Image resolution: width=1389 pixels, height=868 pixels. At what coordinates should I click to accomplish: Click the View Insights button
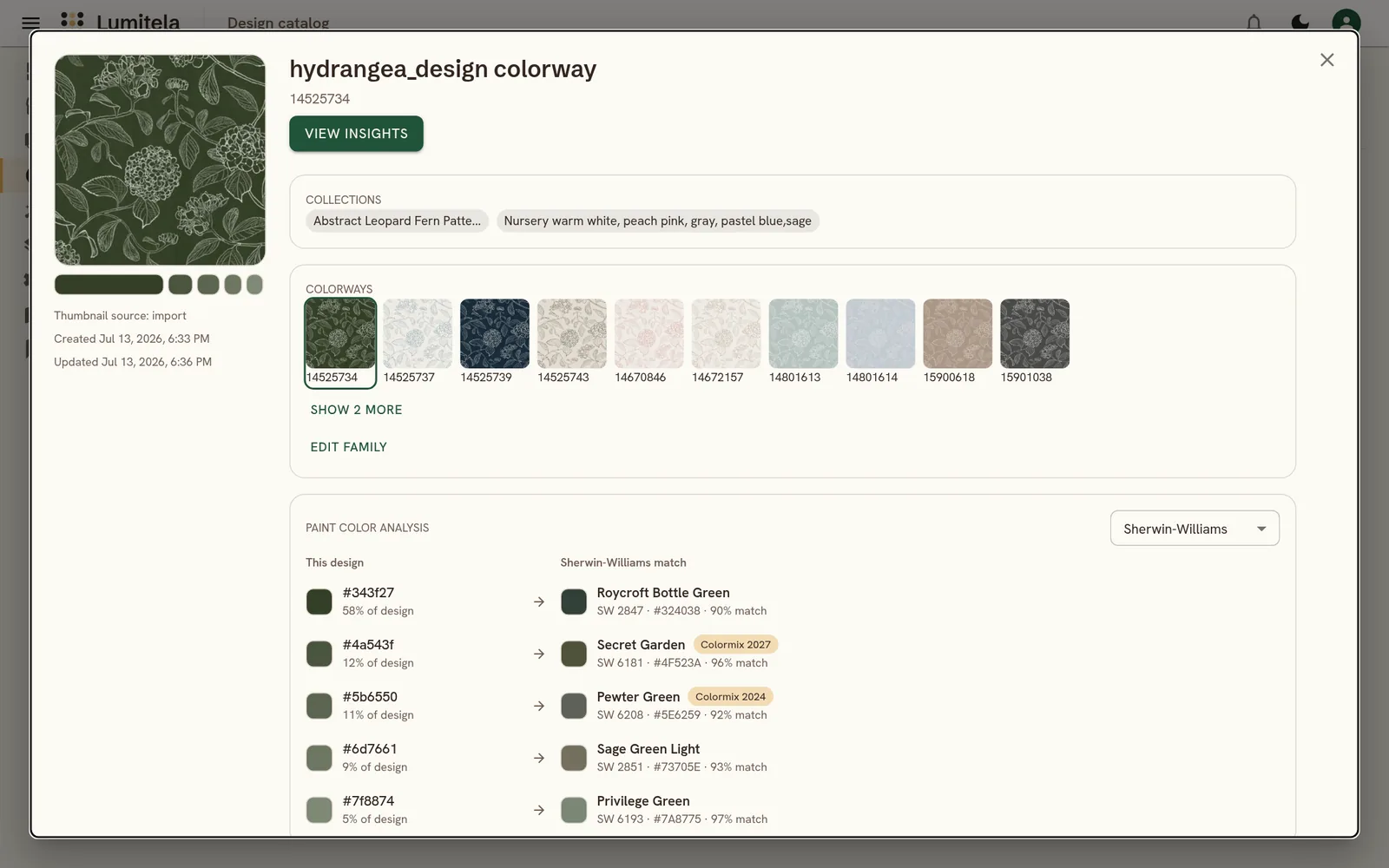tap(356, 134)
